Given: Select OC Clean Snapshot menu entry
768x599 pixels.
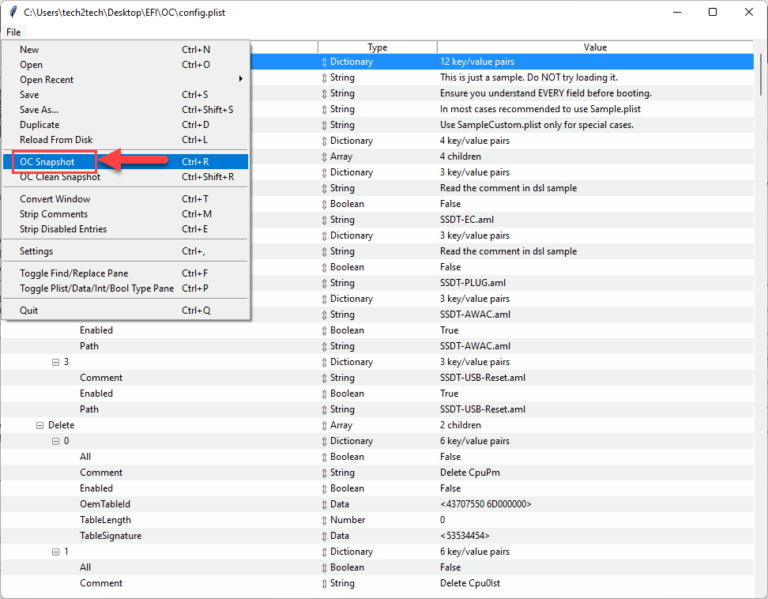Looking at the screenshot, I should tap(60, 177).
